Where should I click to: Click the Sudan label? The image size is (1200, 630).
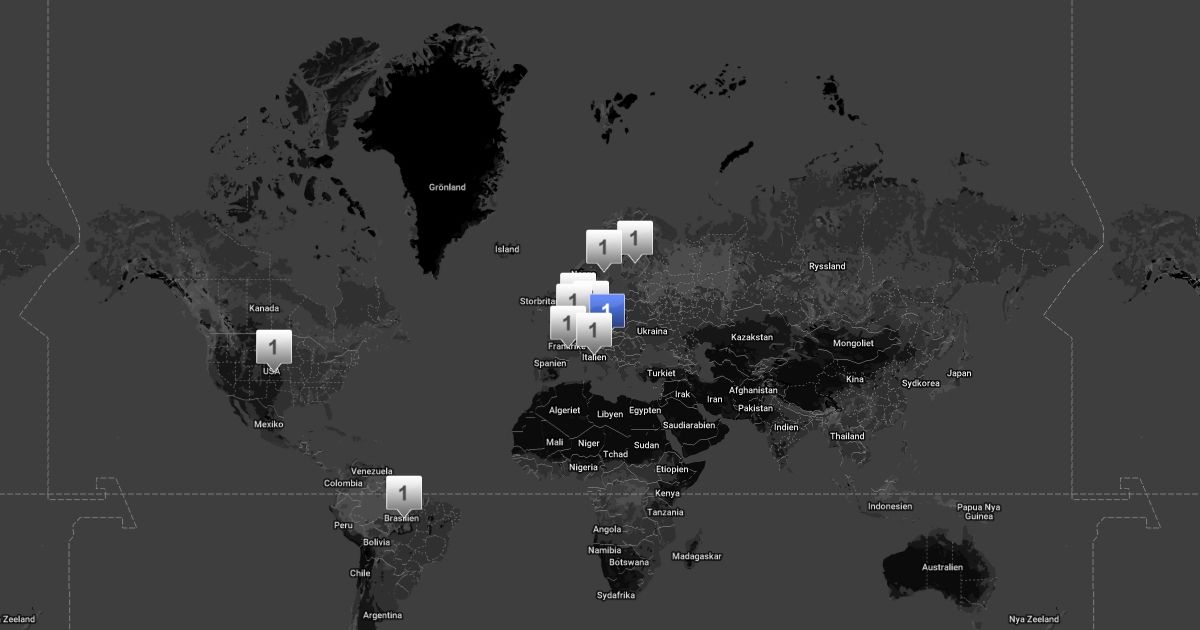click(646, 445)
